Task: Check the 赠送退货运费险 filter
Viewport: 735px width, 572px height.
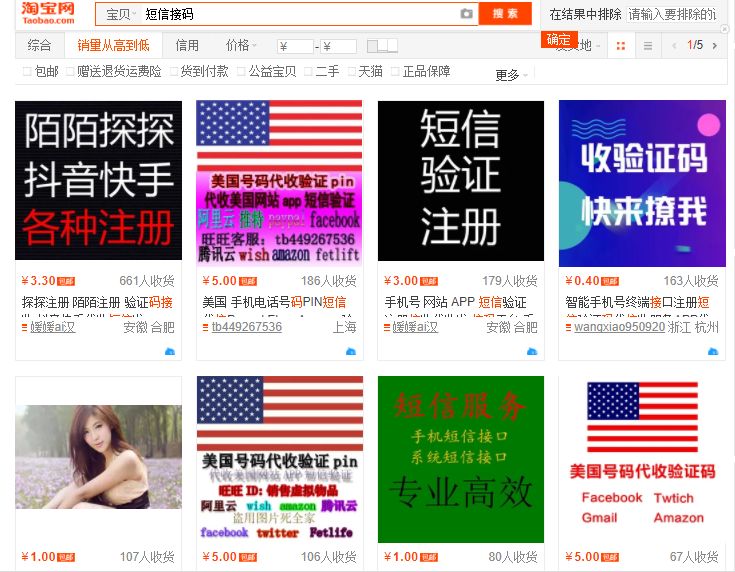Action: coord(70,71)
